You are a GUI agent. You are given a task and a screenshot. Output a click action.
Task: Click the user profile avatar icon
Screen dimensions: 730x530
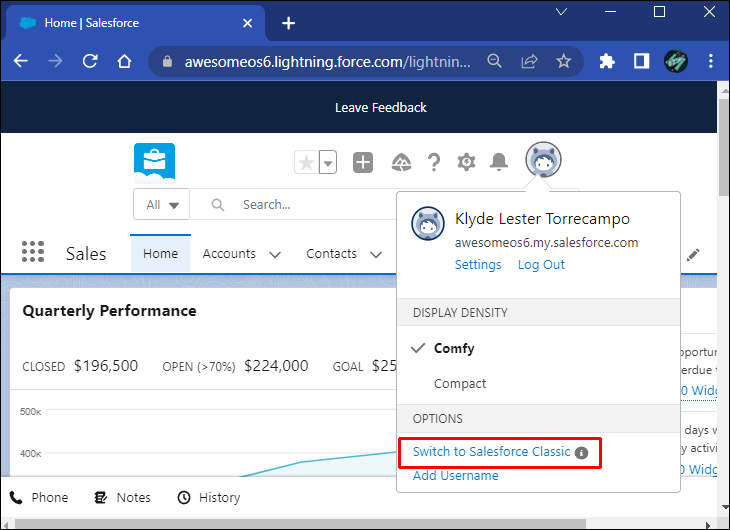(543, 160)
